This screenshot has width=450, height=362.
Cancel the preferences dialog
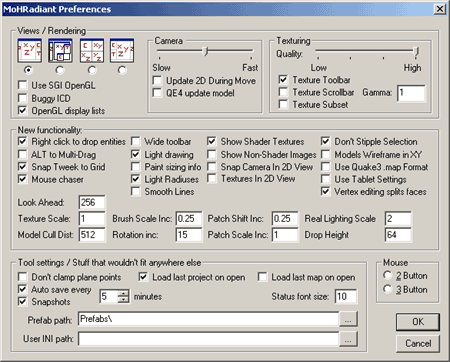click(x=418, y=343)
